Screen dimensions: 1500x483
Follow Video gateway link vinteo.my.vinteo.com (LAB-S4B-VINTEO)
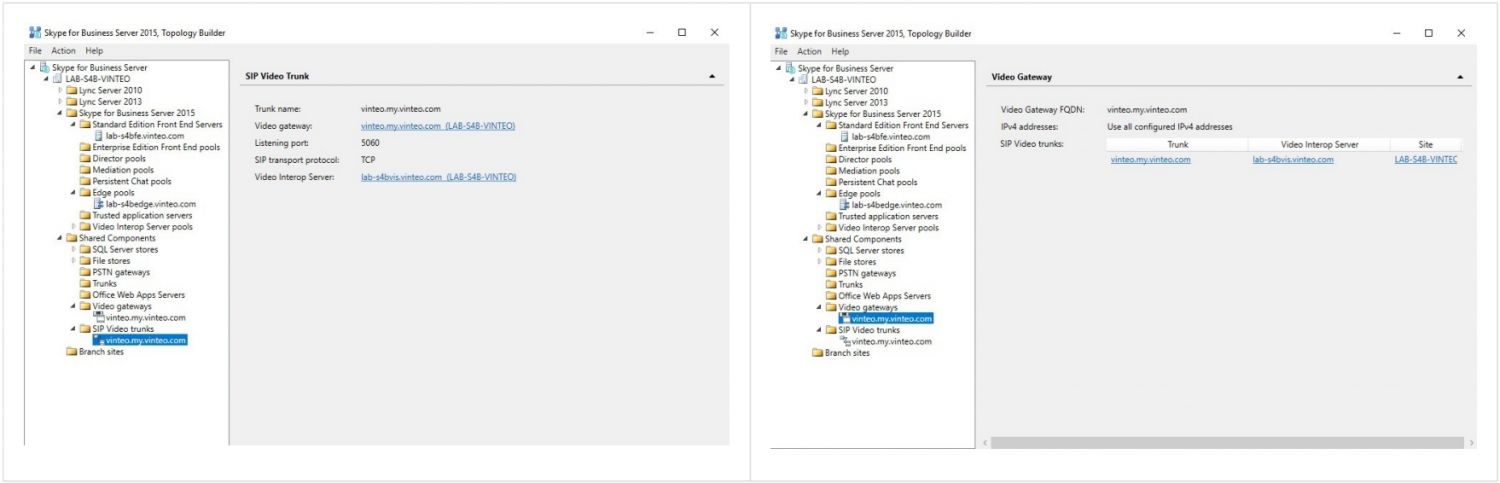[x=438, y=126]
